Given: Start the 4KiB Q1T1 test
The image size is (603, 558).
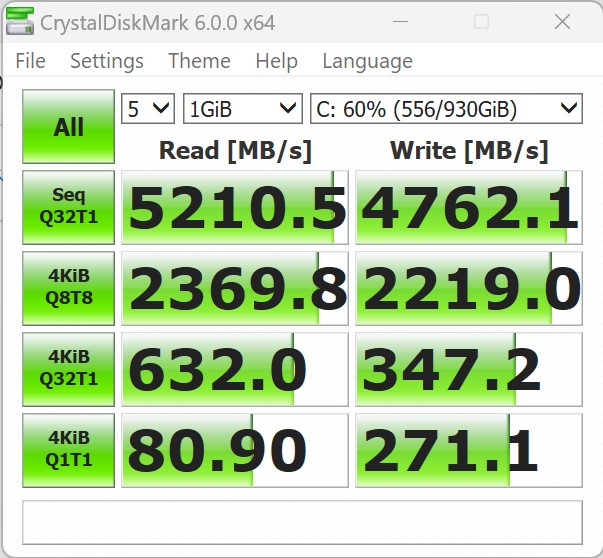Looking at the screenshot, I should (x=68, y=450).
